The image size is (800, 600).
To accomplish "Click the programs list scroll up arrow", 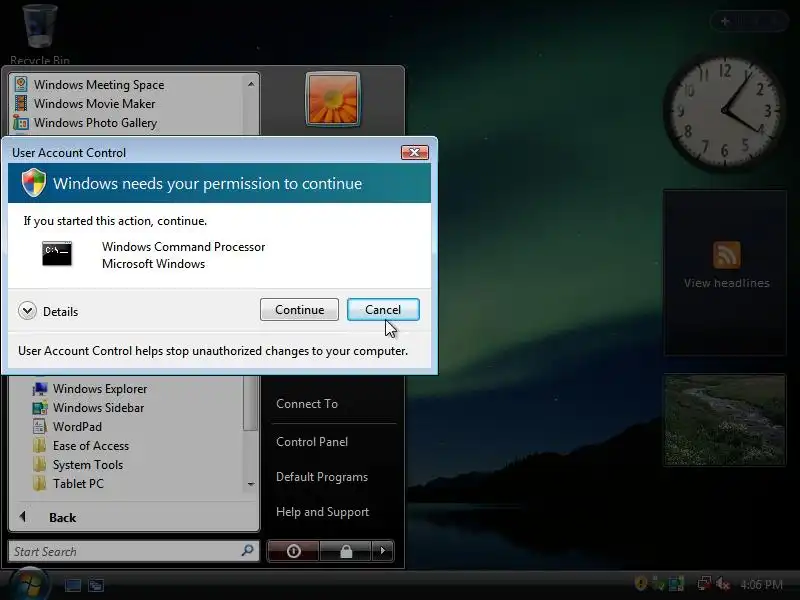I will (251, 84).
